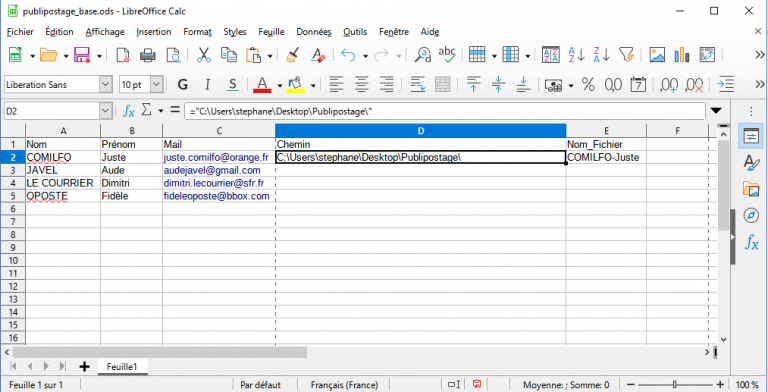This screenshot has width=768, height=392.
Task: Sort descending Z to A
Action: (x=601, y=55)
